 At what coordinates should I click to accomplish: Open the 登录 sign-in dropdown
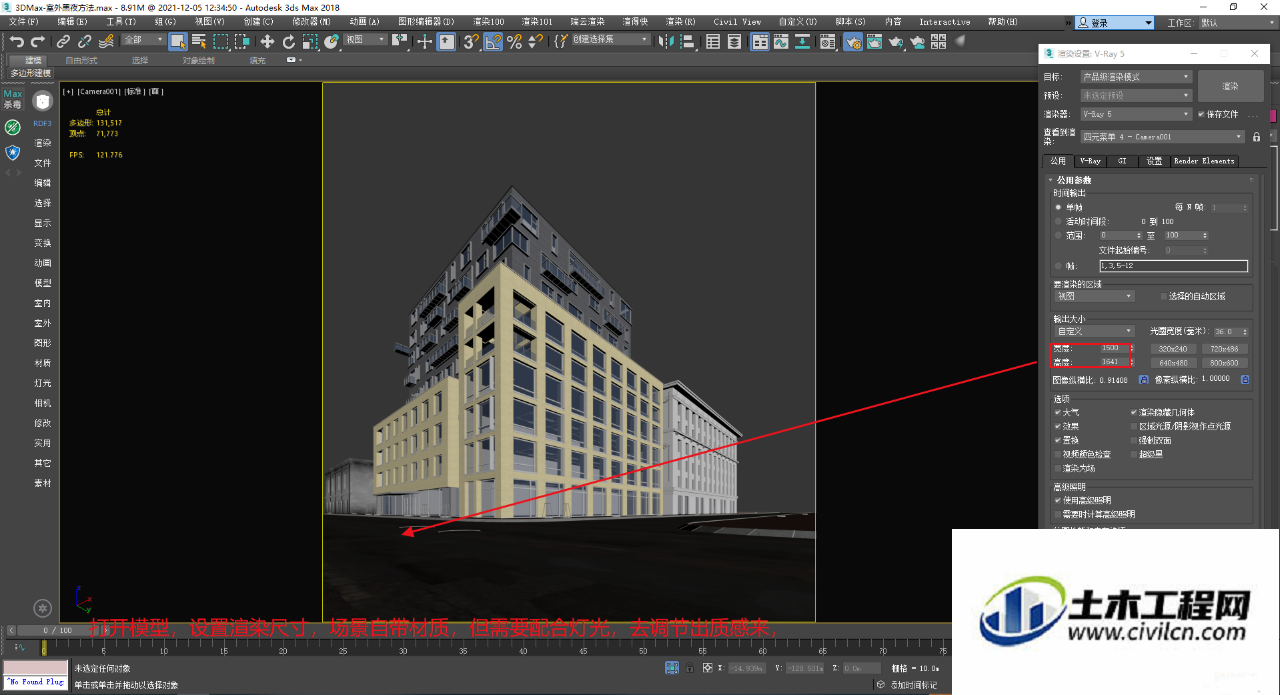pos(1115,22)
